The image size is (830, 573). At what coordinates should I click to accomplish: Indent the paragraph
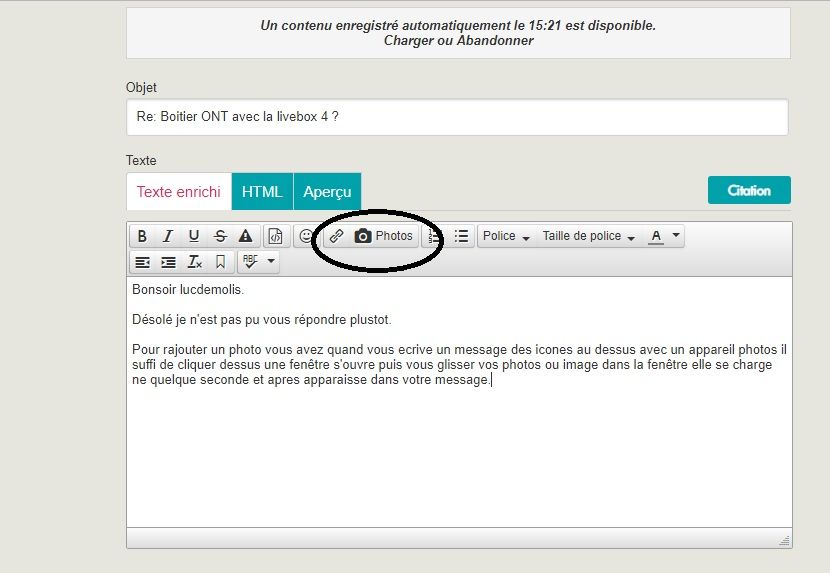pyautogui.click(x=168, y=262)
